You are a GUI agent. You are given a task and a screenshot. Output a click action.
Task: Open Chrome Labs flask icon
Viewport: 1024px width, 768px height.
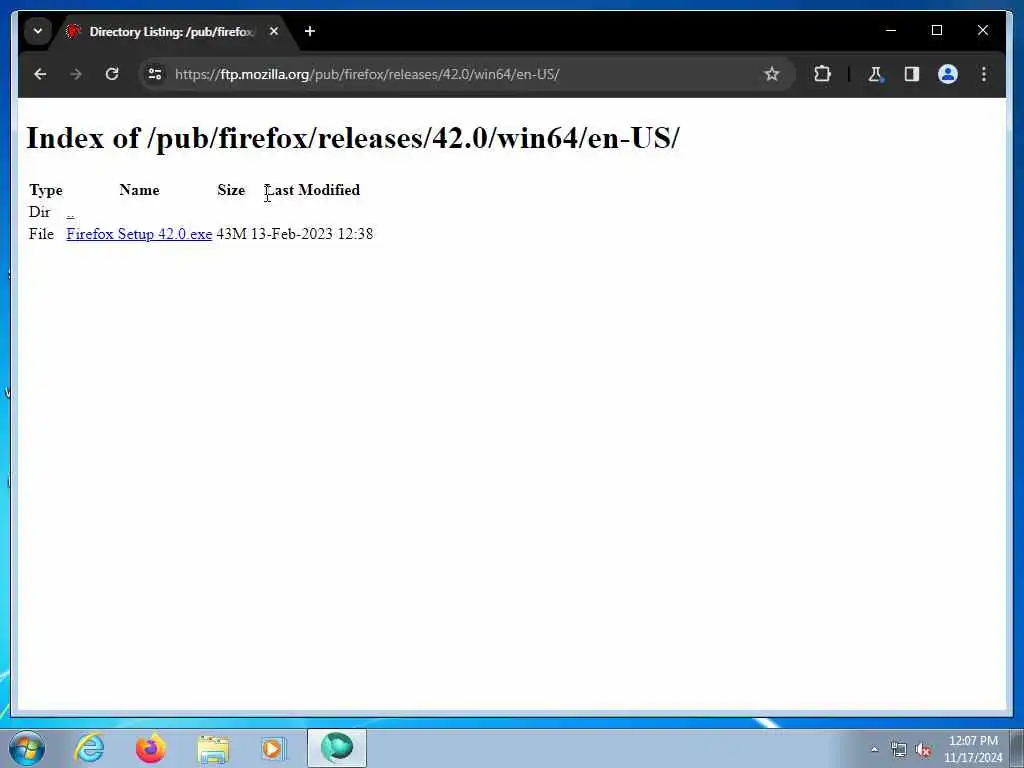[x=875, y=74]
